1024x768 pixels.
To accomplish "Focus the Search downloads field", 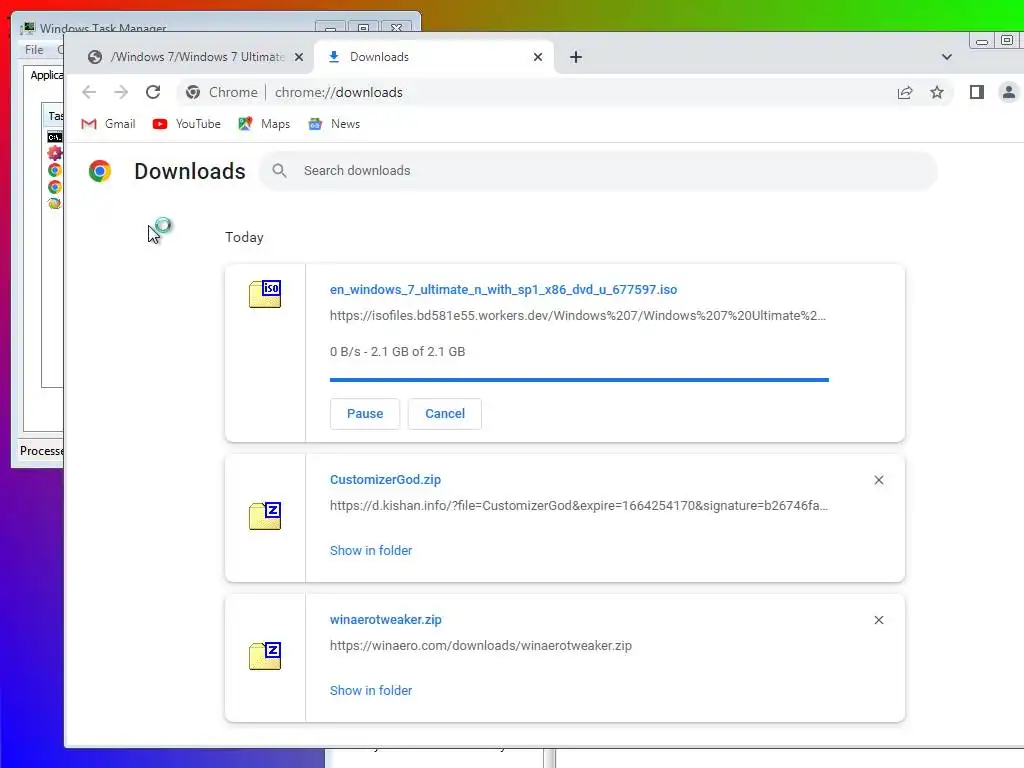I will point(598,171).
